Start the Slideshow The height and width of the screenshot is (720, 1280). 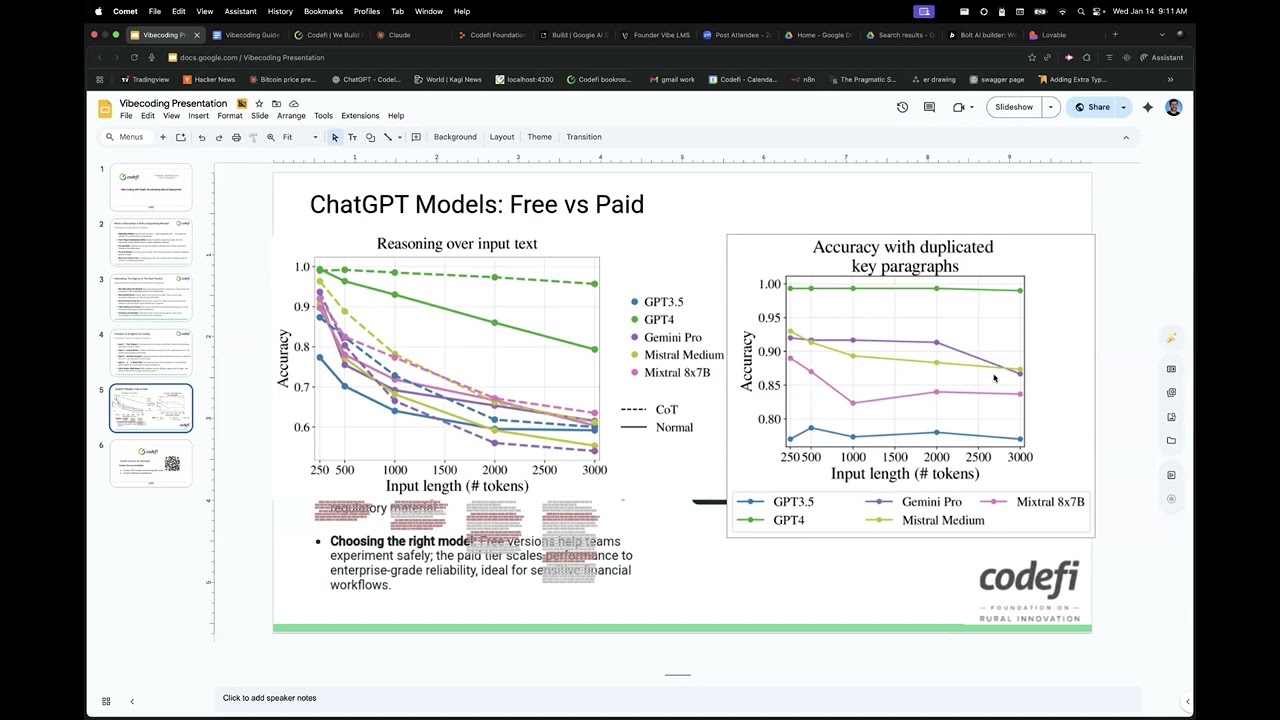(1014, 107)
